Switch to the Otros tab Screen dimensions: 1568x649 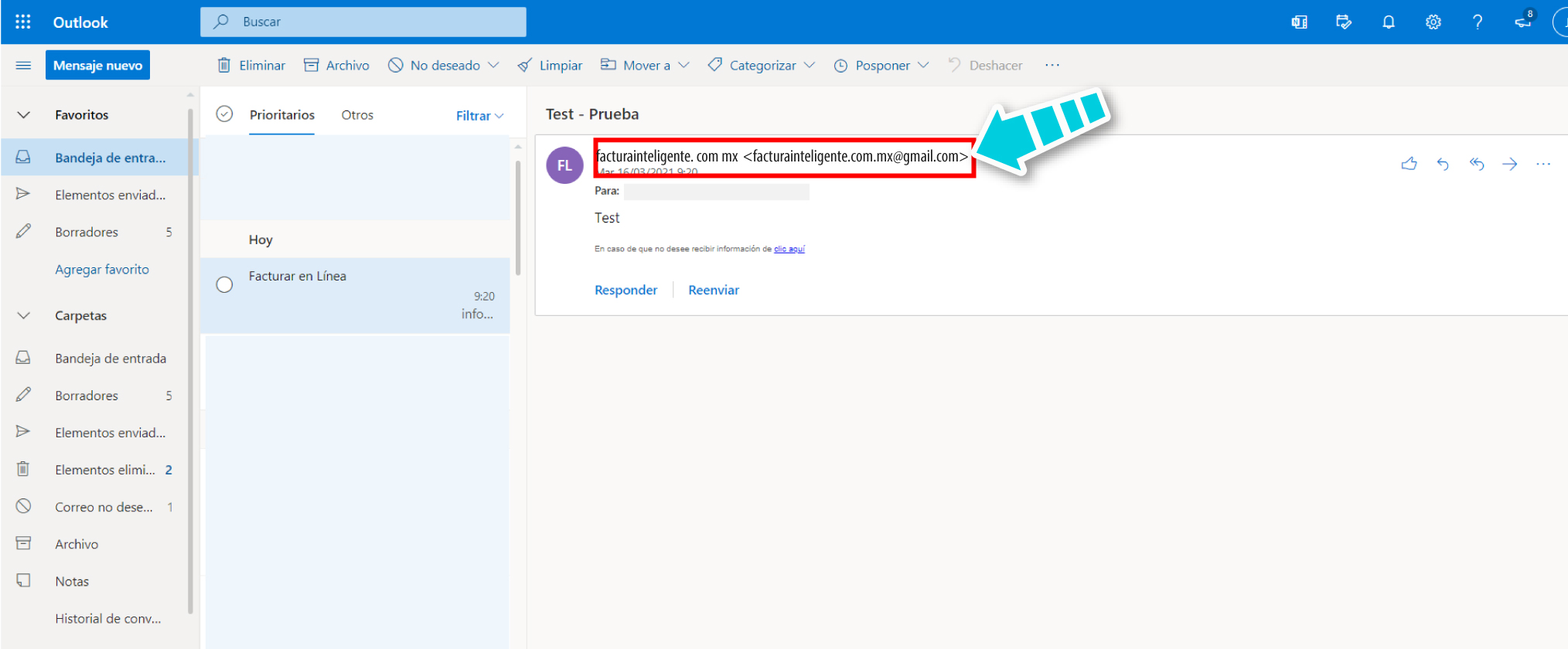click(357, 115)
